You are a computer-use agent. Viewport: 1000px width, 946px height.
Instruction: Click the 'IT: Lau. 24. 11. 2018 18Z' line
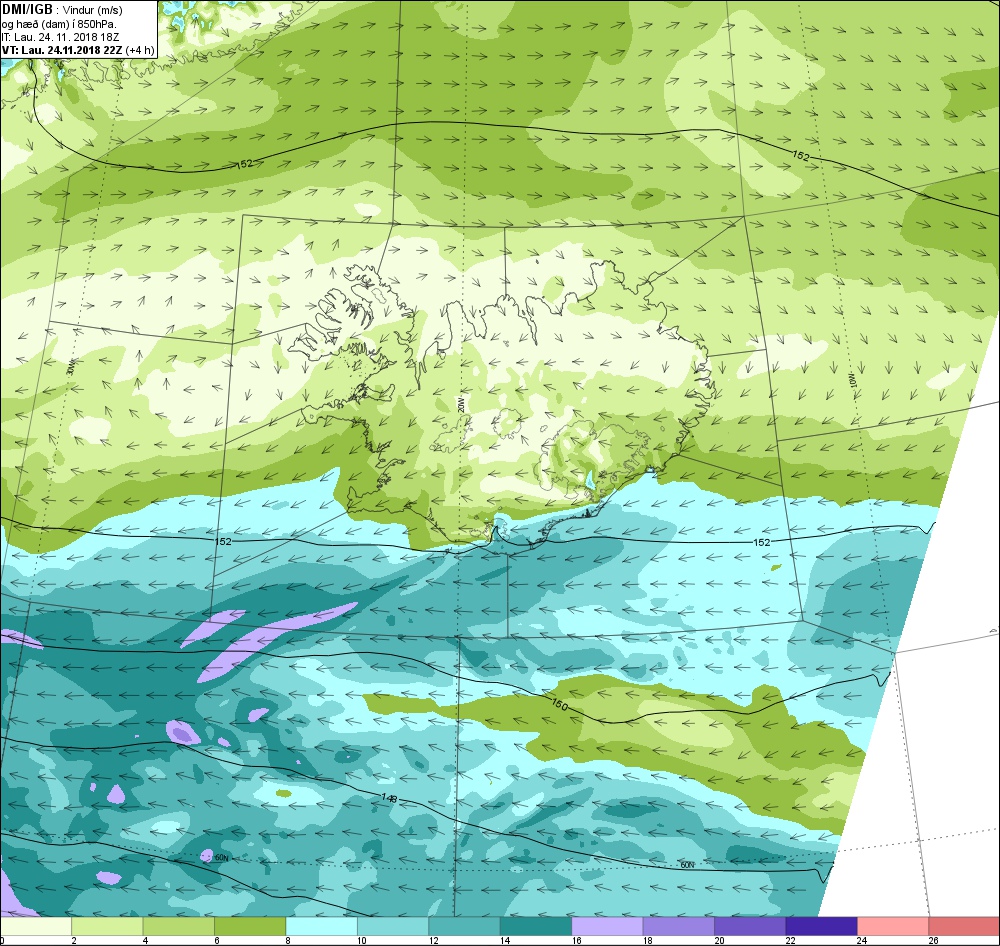(60, 37)
